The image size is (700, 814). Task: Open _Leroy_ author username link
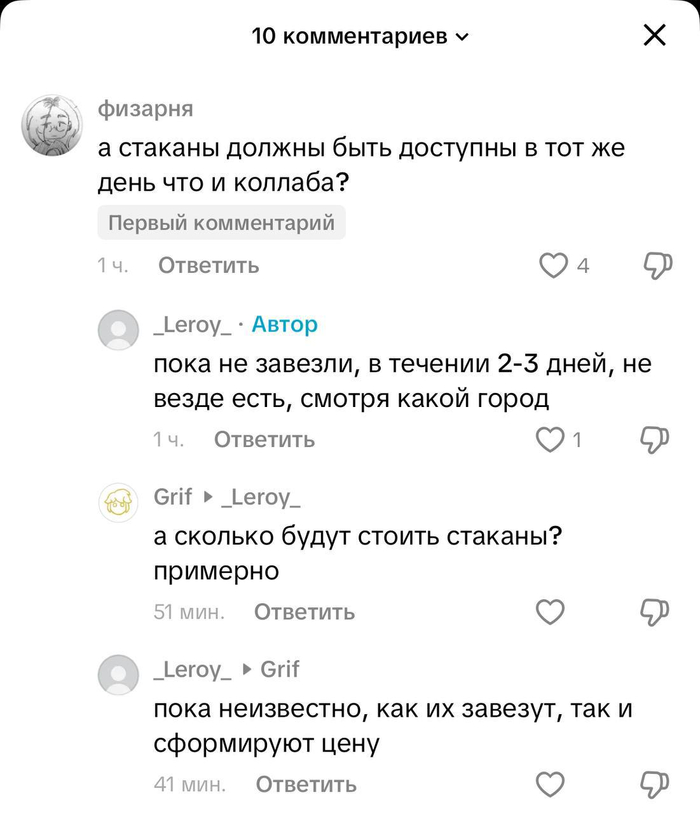(193, 324)
